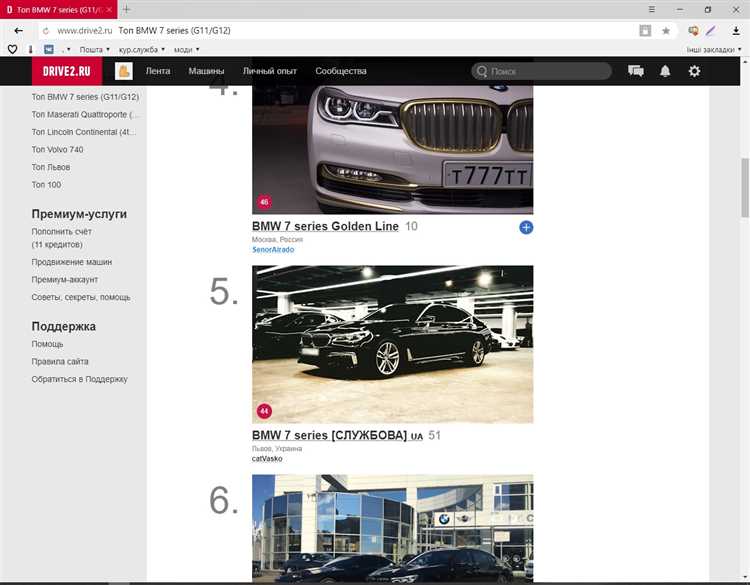
Task: Go back with the browser back arrow
Action: coord(18,31)
